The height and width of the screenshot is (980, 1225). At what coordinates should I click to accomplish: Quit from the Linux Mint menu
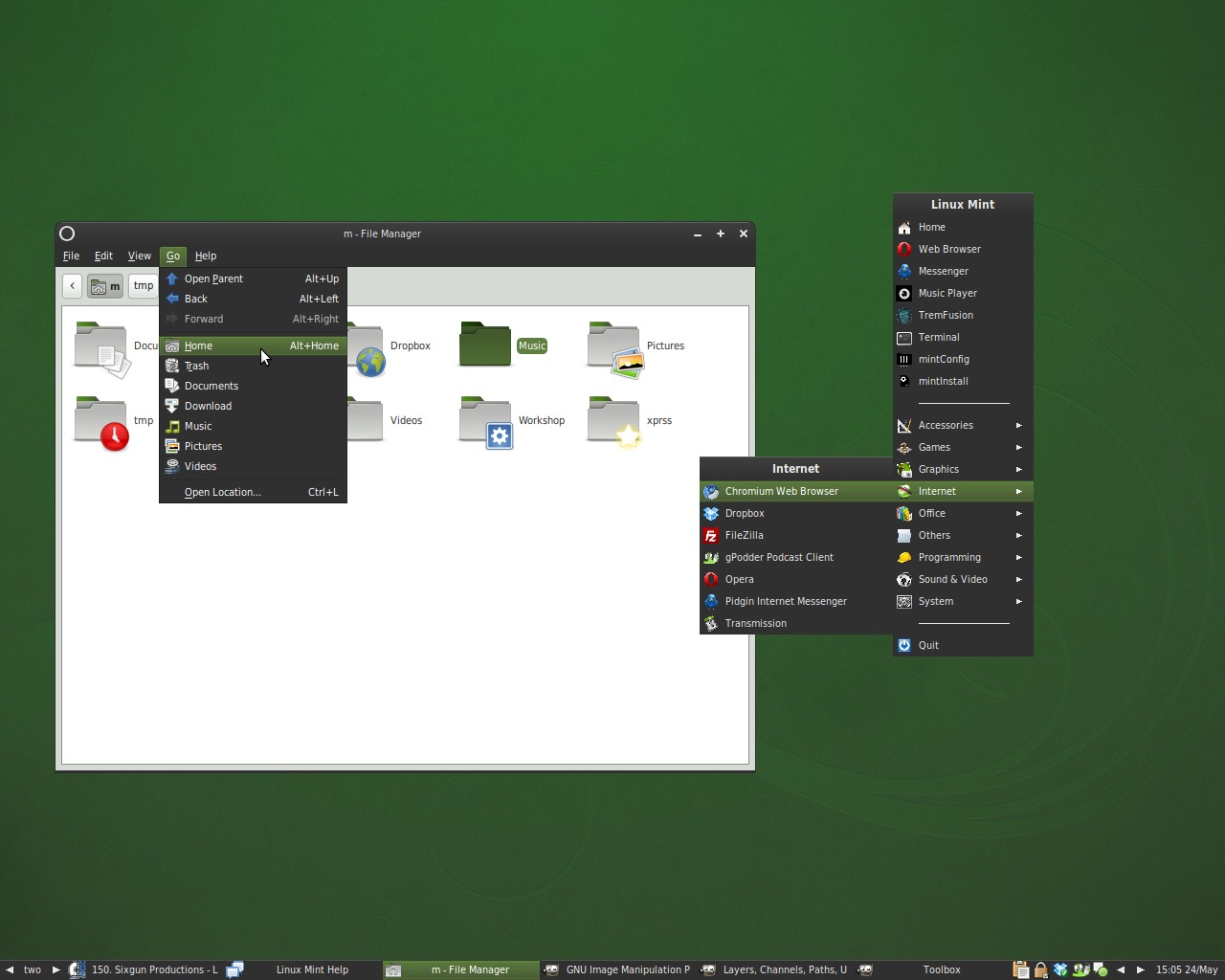[x=963, y=645]
